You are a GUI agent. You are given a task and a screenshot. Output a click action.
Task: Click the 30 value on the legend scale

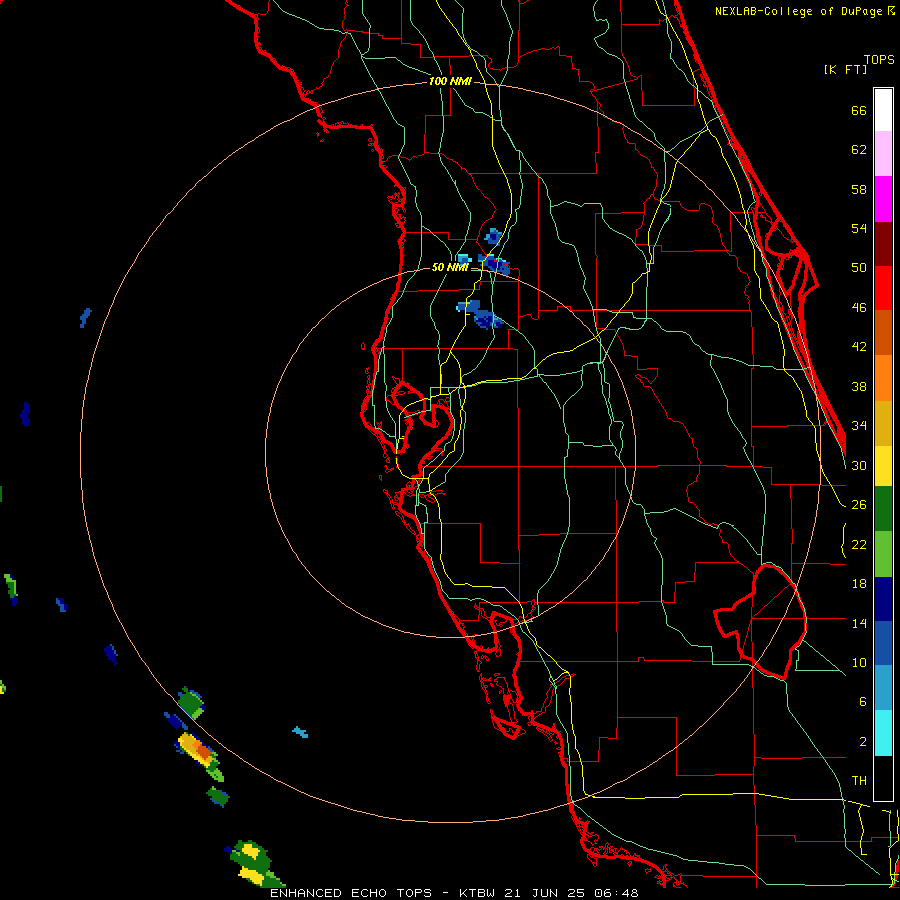point(859,465)
